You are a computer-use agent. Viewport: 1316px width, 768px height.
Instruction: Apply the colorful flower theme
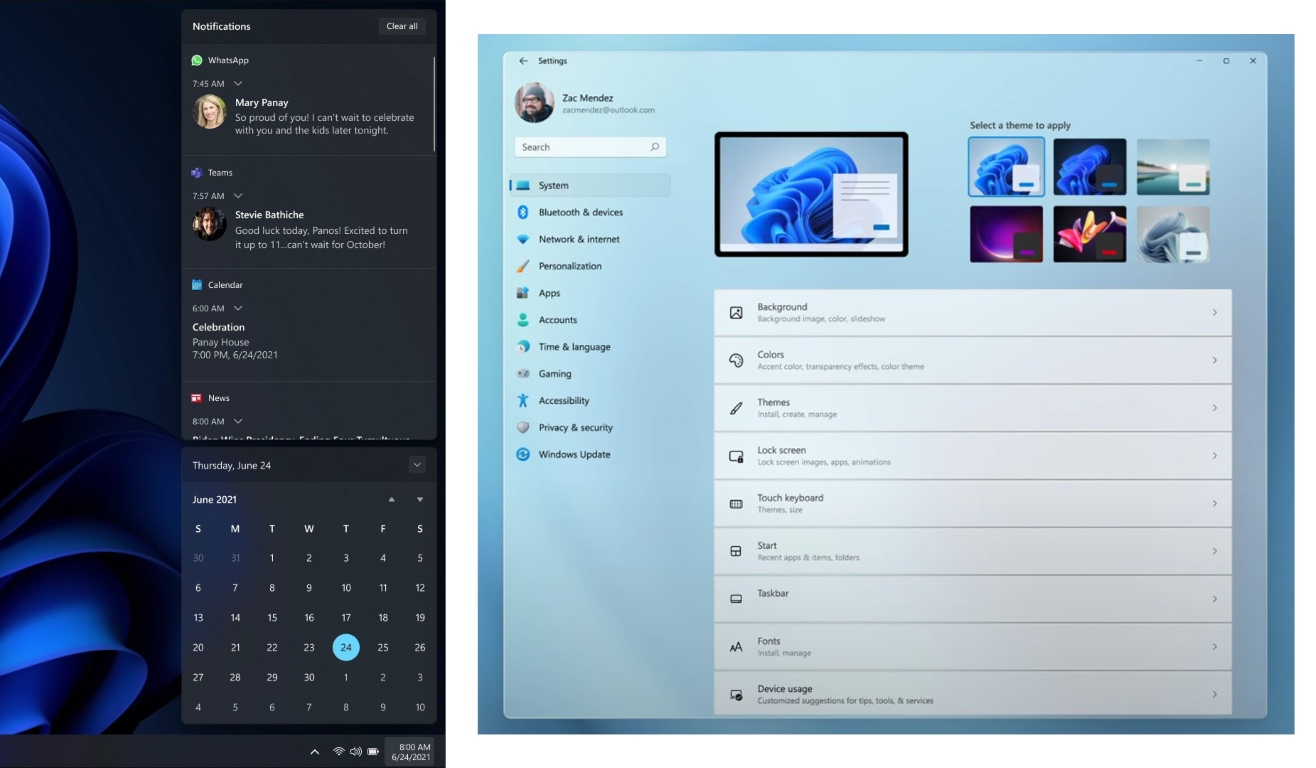[1090, 234]
